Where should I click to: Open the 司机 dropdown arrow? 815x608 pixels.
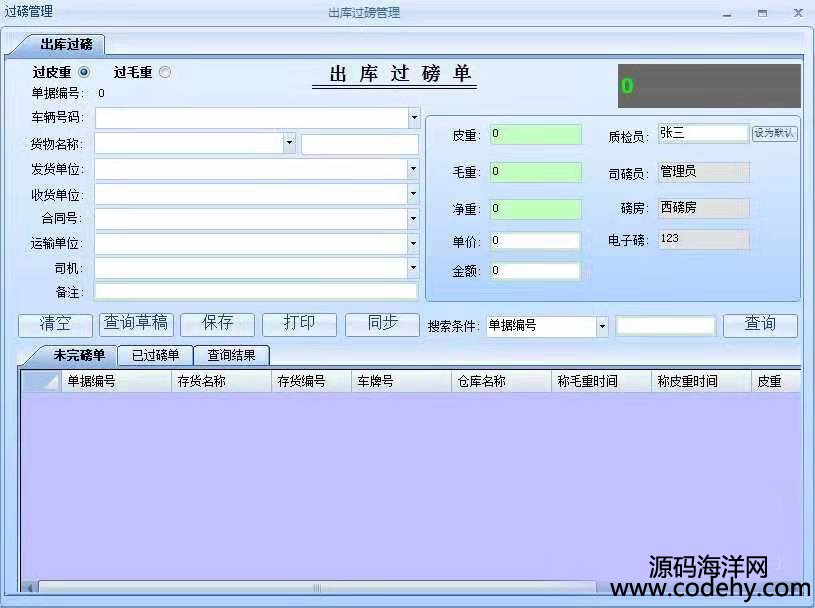point(413,268)
